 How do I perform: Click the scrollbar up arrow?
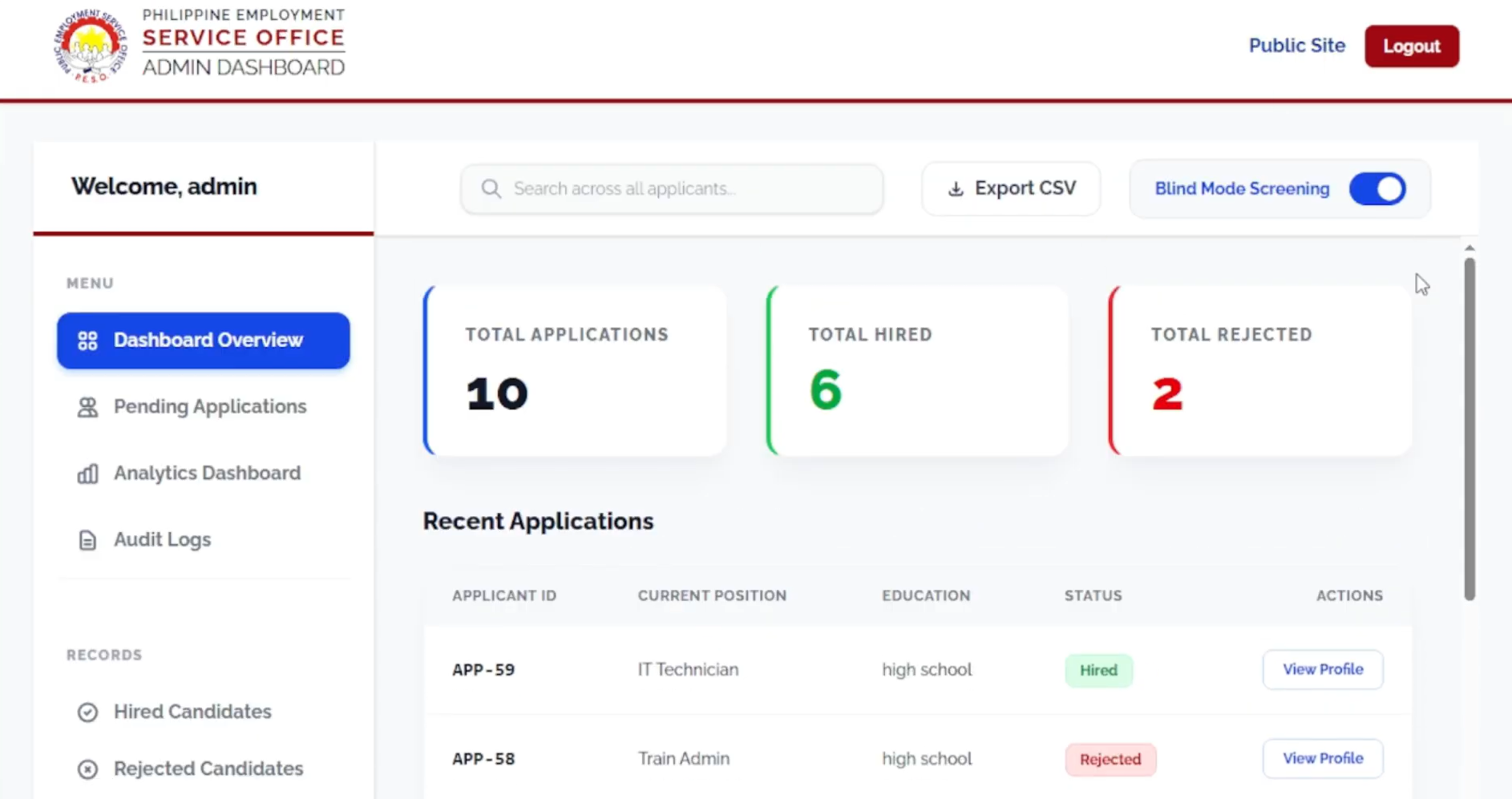(1470, 248)
